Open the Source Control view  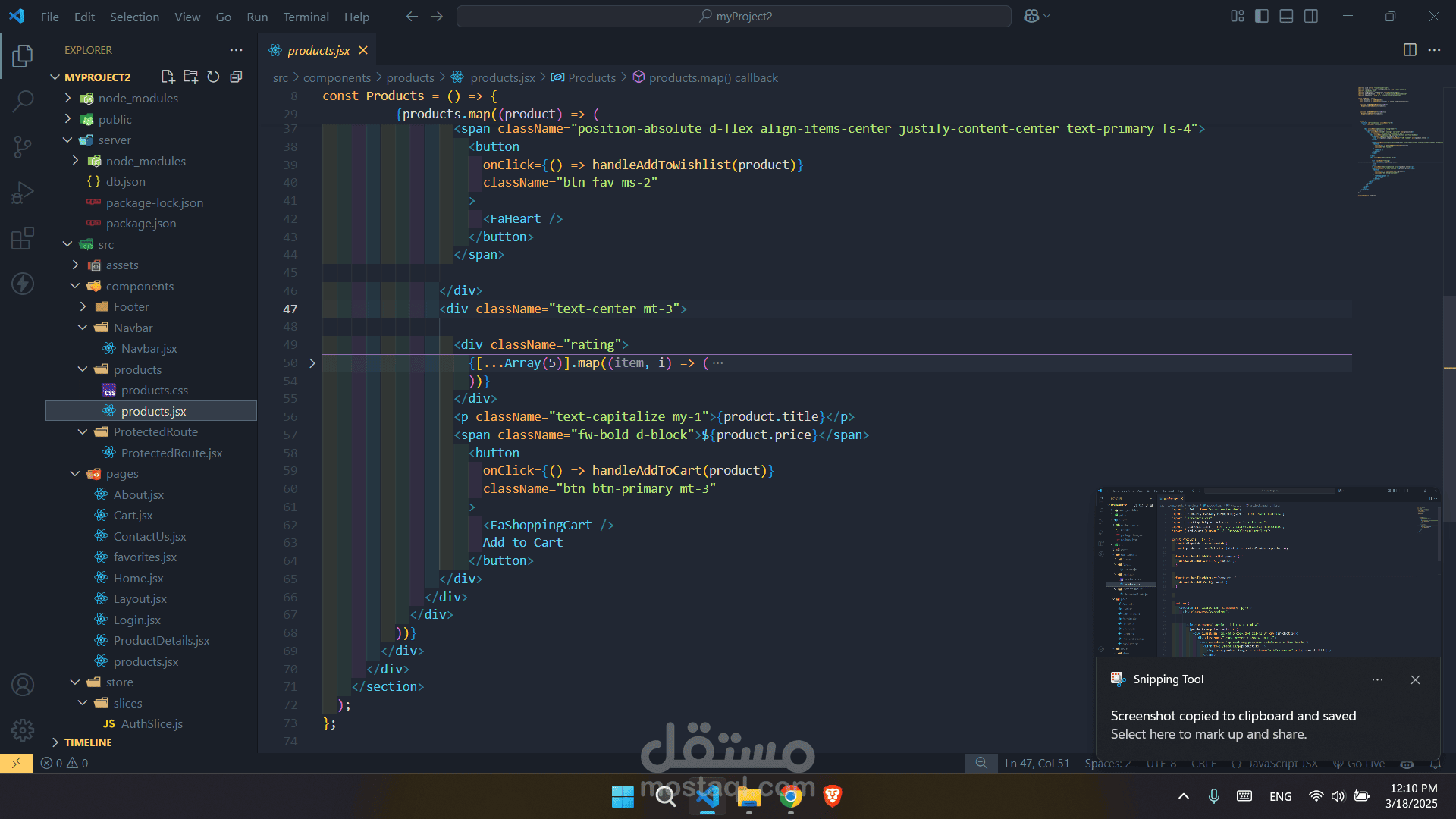tap(23, 147)
